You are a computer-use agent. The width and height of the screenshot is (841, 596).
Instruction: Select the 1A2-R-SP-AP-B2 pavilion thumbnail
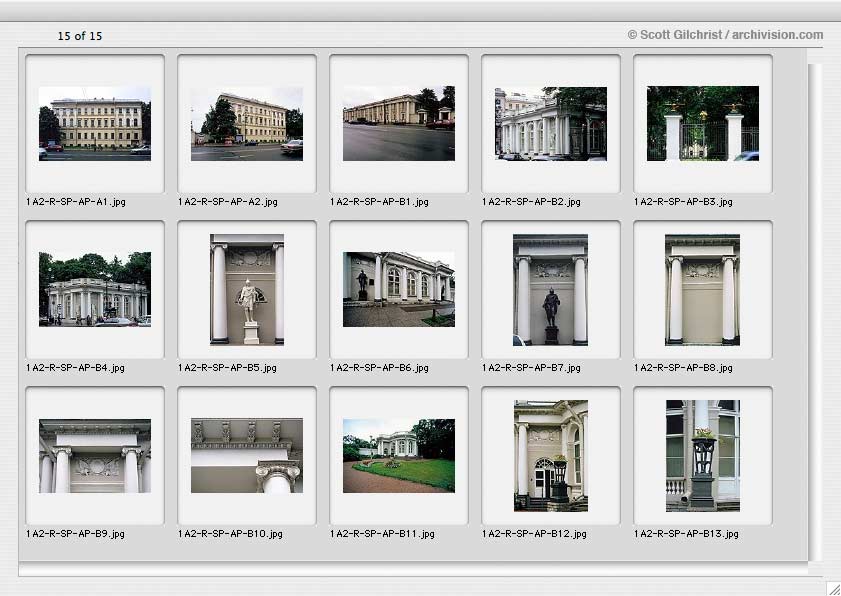click(x=551, y=123)
